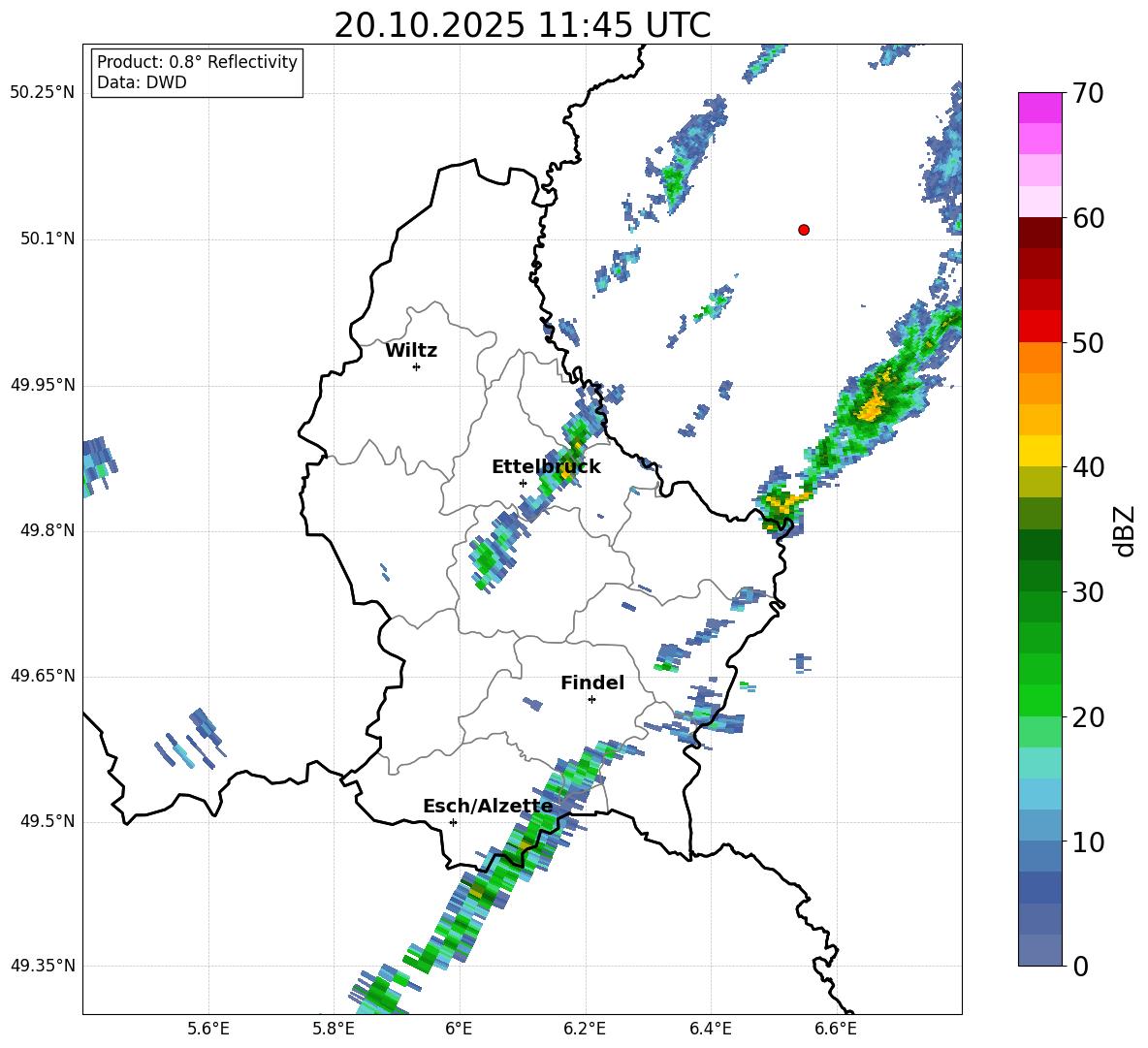Click the red dot radar site marker
Viewport: 1148px width, 1048px height.
pos(804,230)
